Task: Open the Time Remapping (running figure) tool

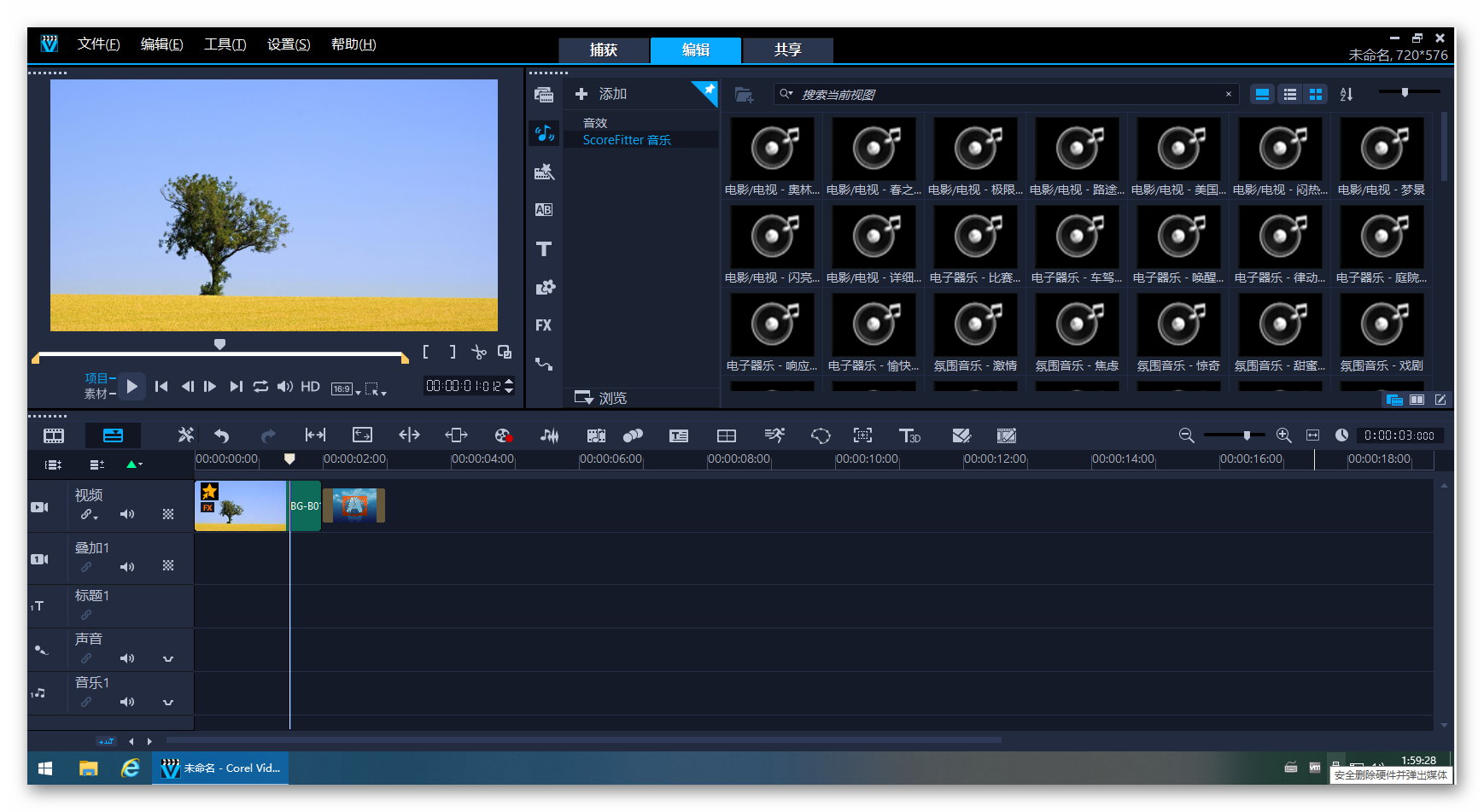Action: [774, 435]
